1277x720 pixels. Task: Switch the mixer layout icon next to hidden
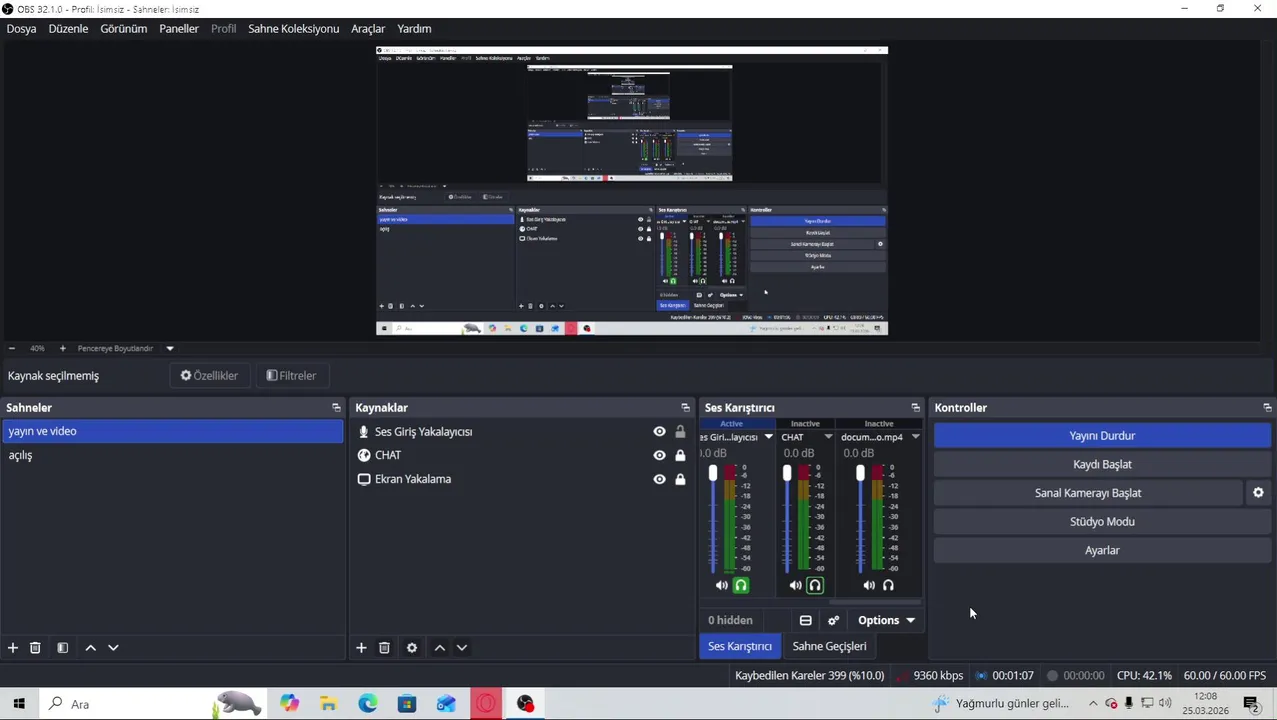pyautogui.click(x=805, y=621)
